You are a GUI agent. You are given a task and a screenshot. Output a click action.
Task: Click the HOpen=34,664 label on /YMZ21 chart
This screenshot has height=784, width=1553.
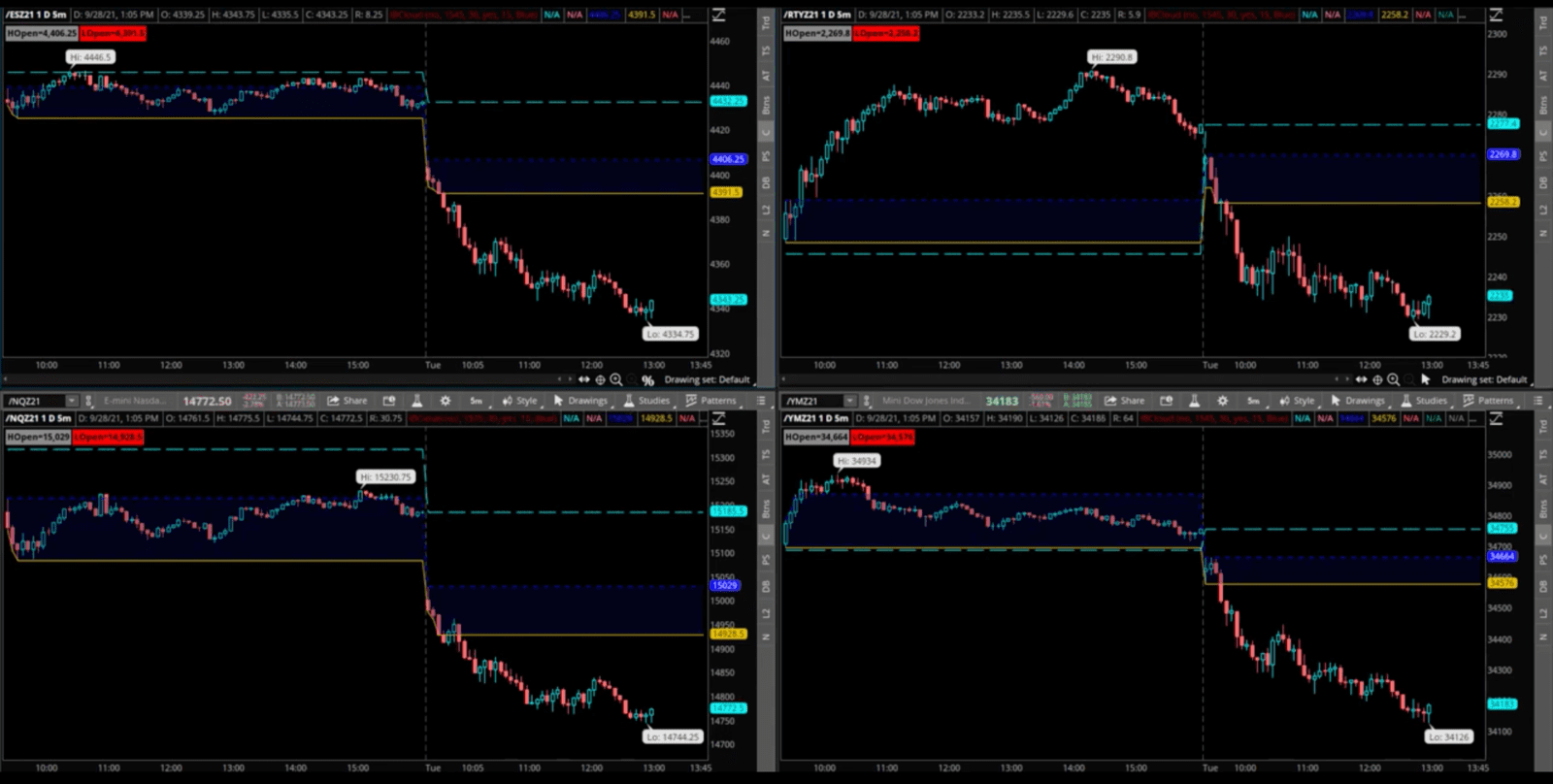click(x=816, y=437)
